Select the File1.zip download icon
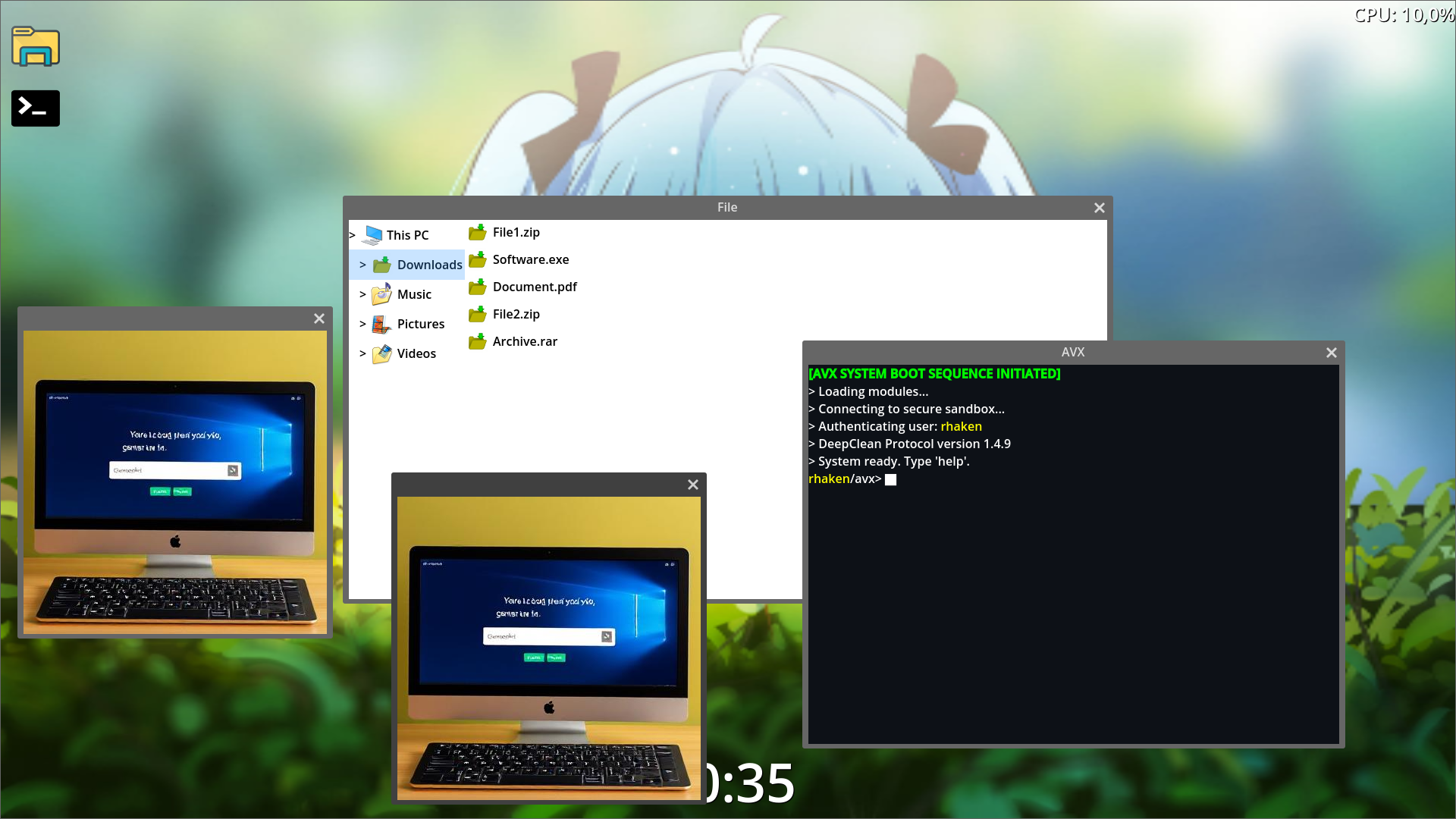The height and width of the screenshot is (819, 1456). pyautogui.click(x=478, y=232)
